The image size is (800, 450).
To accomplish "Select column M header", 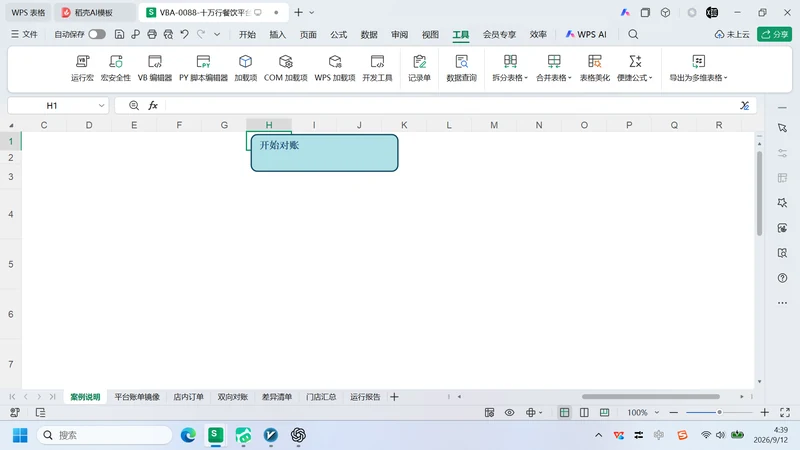I will coord(494,125).
